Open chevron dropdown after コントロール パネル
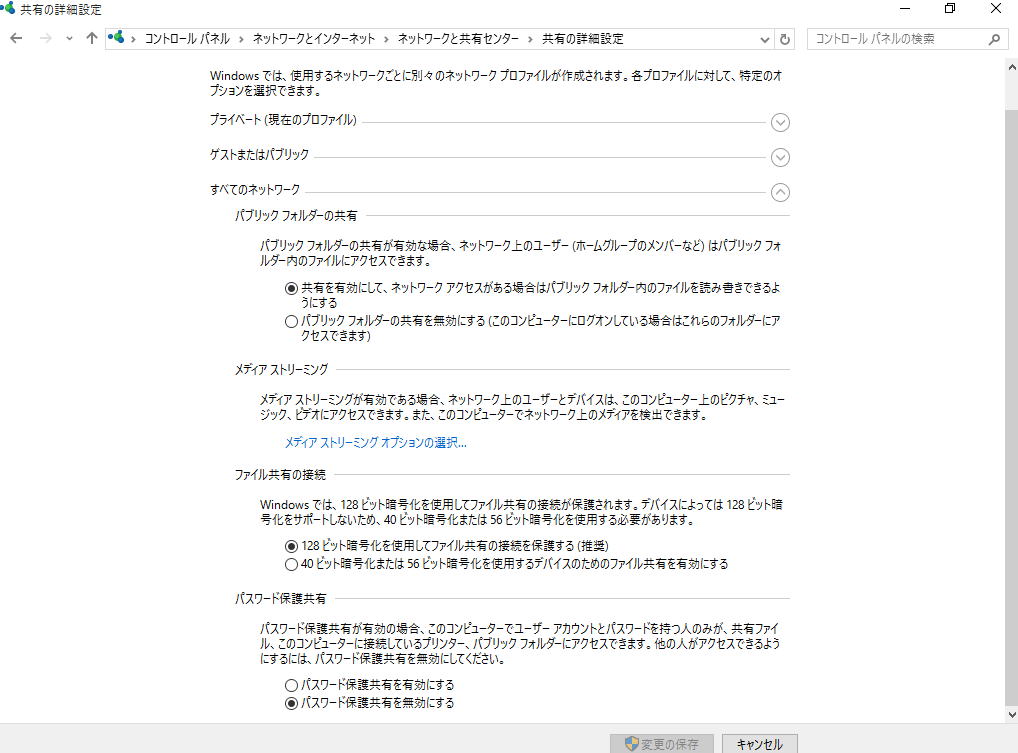The height and width of the screenshot is (753, 1018). pyautogui.click(x=241, y=39)
